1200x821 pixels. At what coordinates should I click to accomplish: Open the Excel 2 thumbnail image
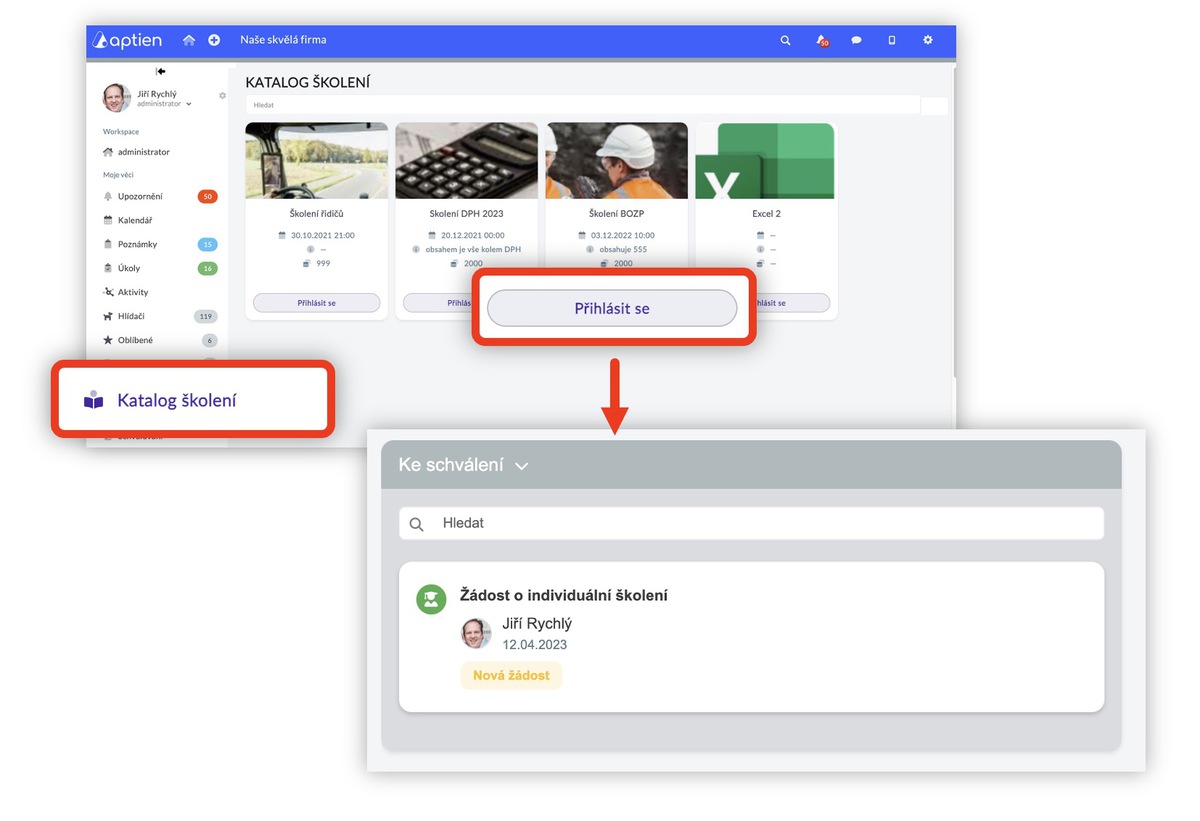point(765,160)
